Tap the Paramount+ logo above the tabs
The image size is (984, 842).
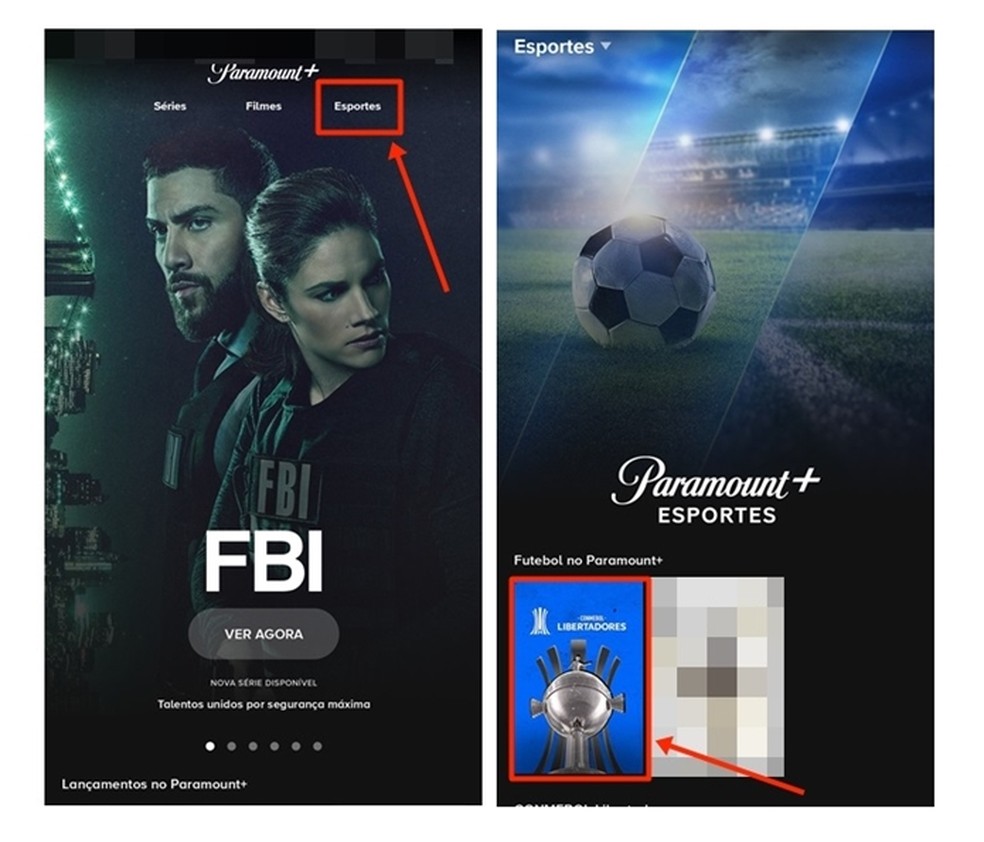[264, 73]
